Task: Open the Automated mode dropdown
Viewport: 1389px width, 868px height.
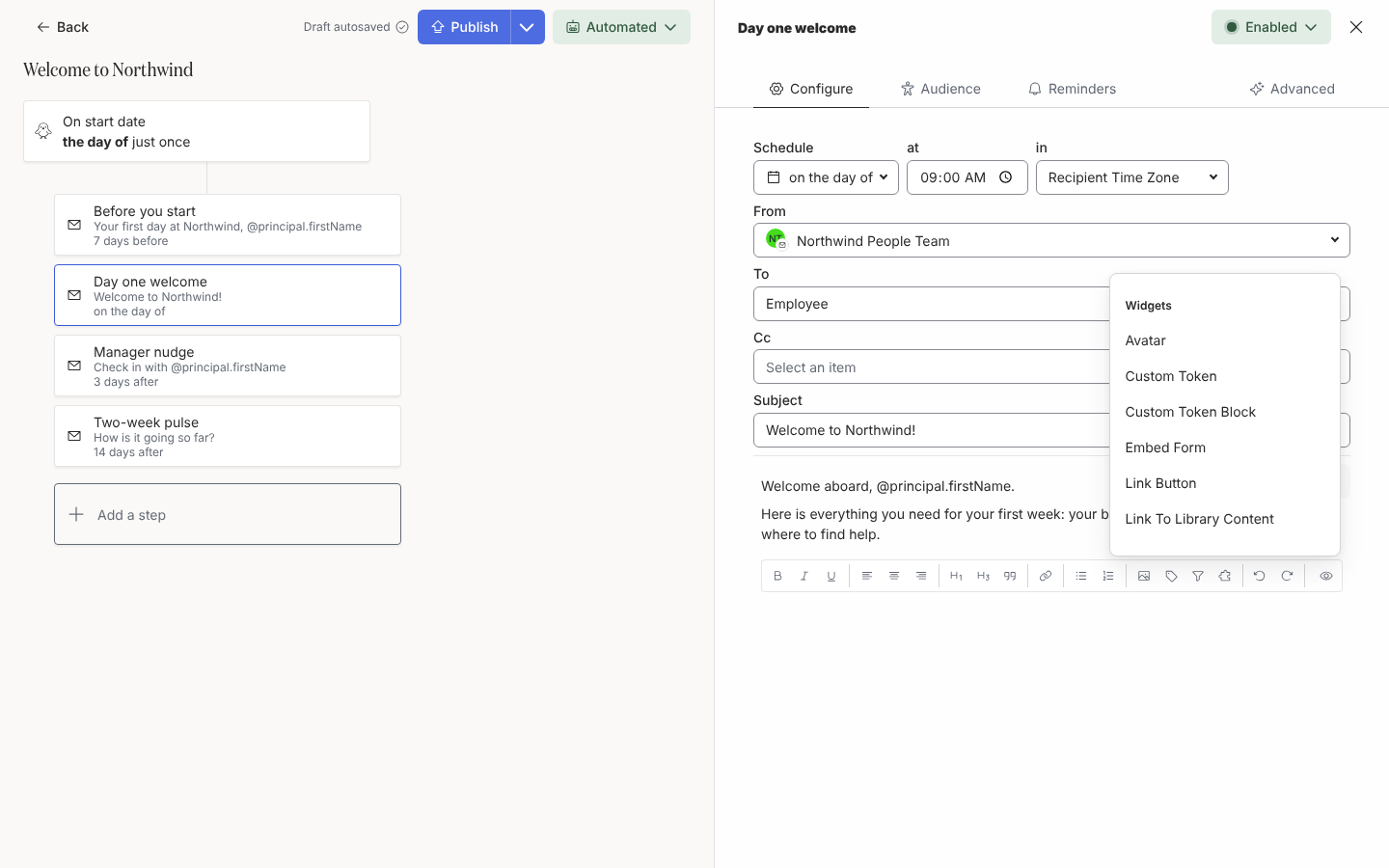Action: tap(621, 27)
